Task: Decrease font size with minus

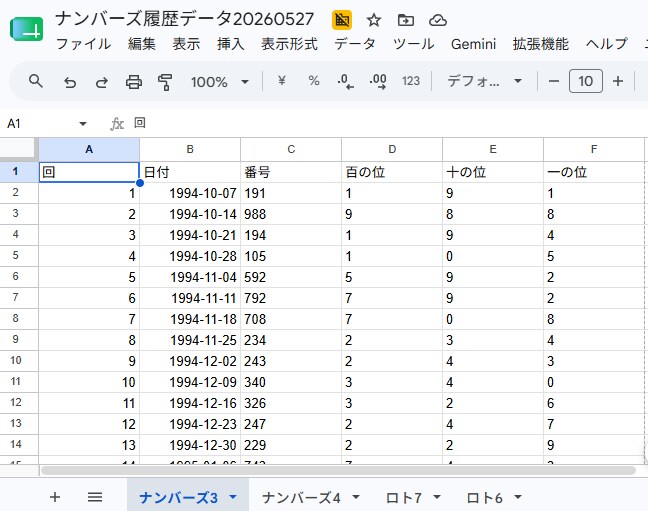Action: pos(554,81)
